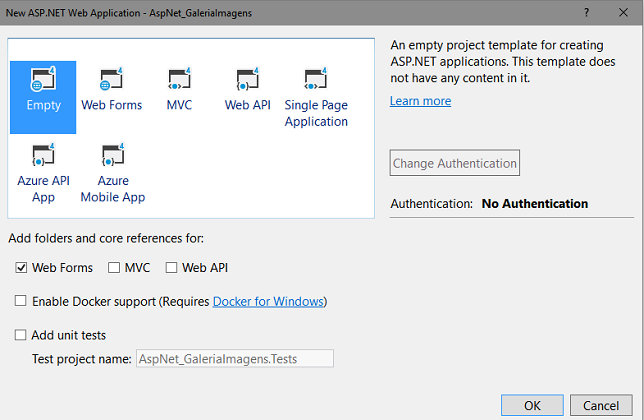Tick the Web API core references checkbox
This screenshot has width=644, height=420.
pos(171,268)
